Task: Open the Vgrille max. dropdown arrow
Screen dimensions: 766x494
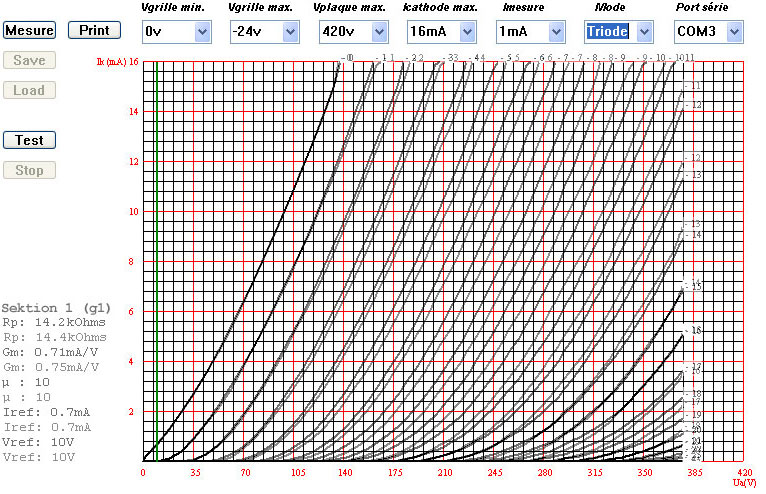Action: tap(291, 32)
